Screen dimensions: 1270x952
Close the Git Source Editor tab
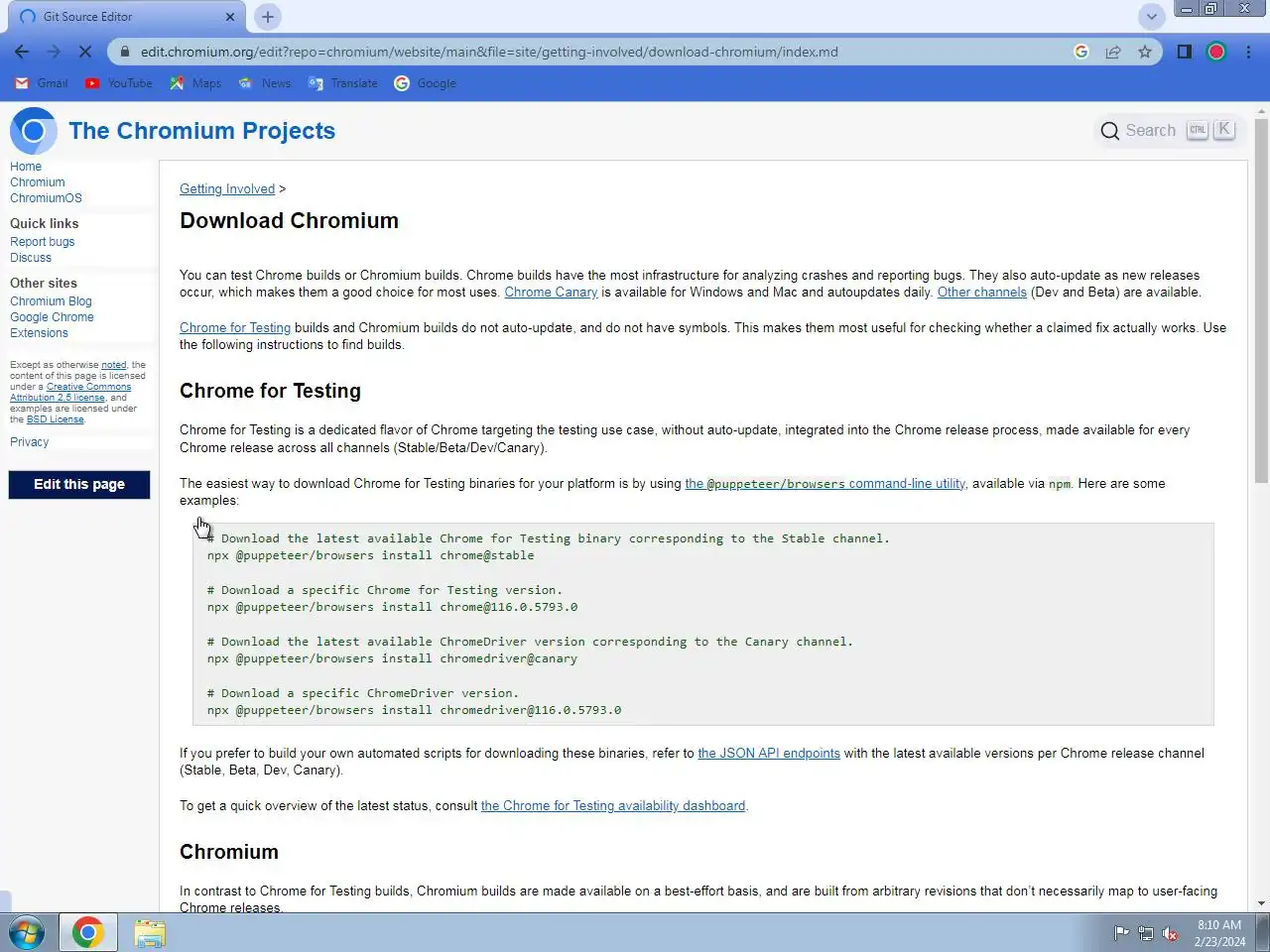(230, 17)
